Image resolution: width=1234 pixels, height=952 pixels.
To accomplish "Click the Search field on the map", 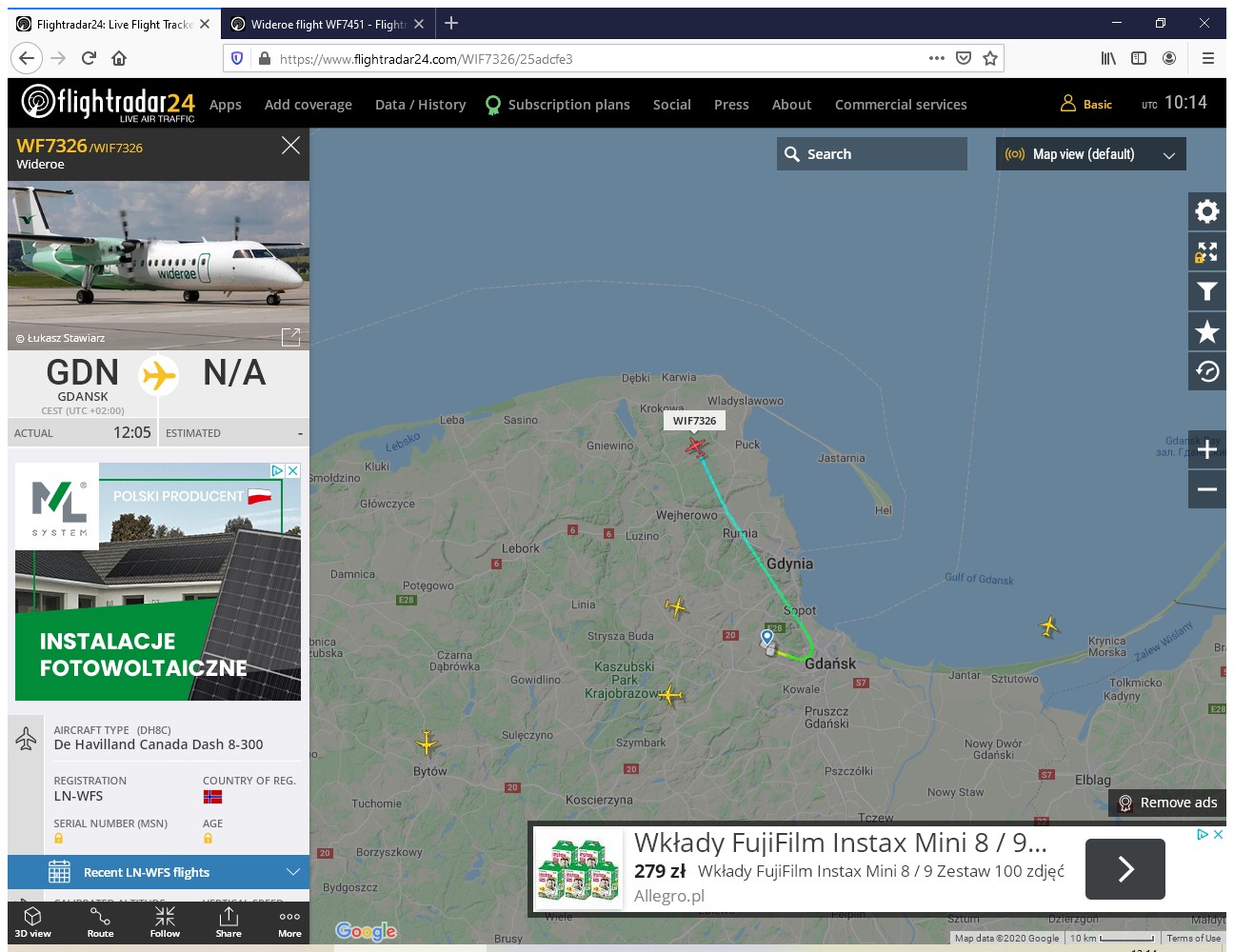I will point(872,154).
